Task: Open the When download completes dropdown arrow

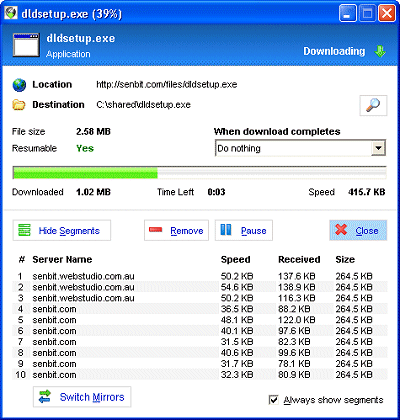Action: pyautogui.click(x=378, y=148)
